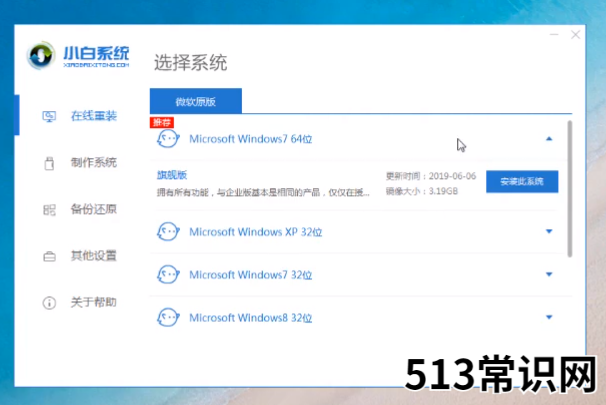Viewport: 606px width, 405px height.
Task: Click the 旗舰版 description text
Action: pyautogui.click(x=263, y=192)
